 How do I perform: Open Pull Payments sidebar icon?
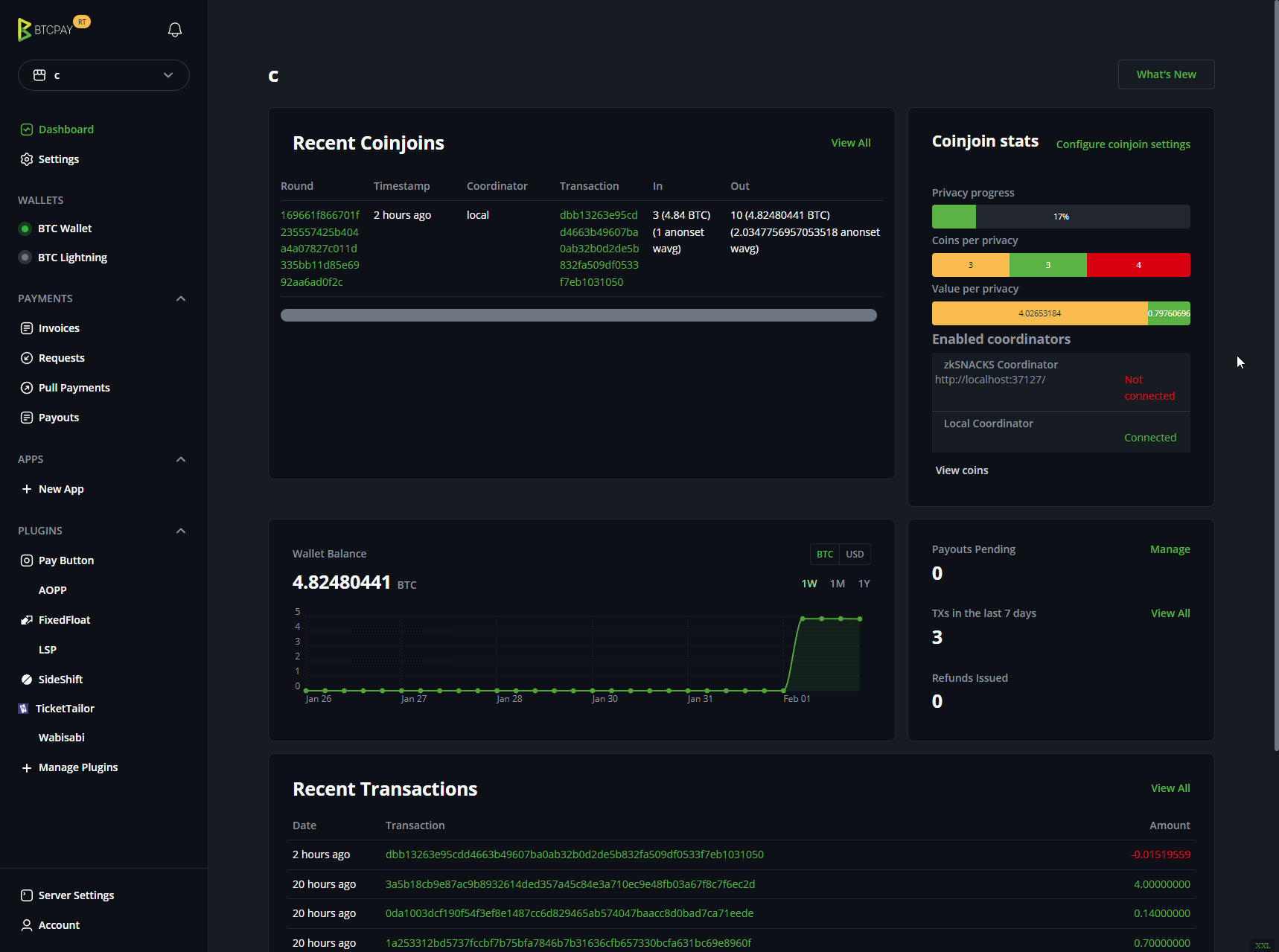pyautogui.click(x=27, y=388)
